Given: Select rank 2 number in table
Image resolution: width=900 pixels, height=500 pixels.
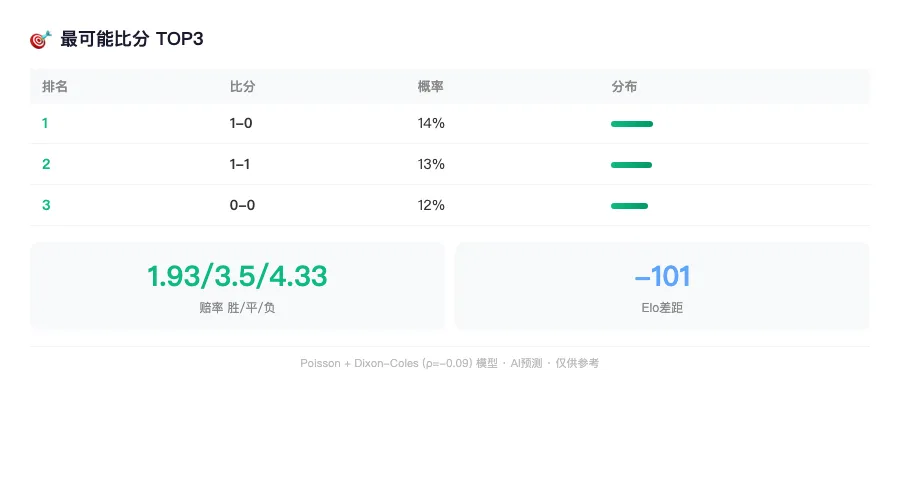Looking at the screenshot, I should pos(46,164).
